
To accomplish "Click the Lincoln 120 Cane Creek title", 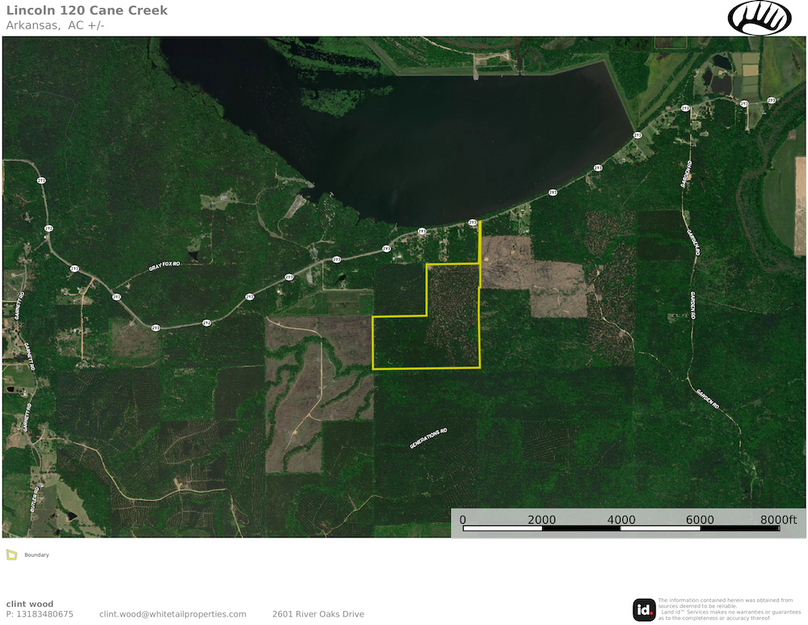I will point(87,10).
